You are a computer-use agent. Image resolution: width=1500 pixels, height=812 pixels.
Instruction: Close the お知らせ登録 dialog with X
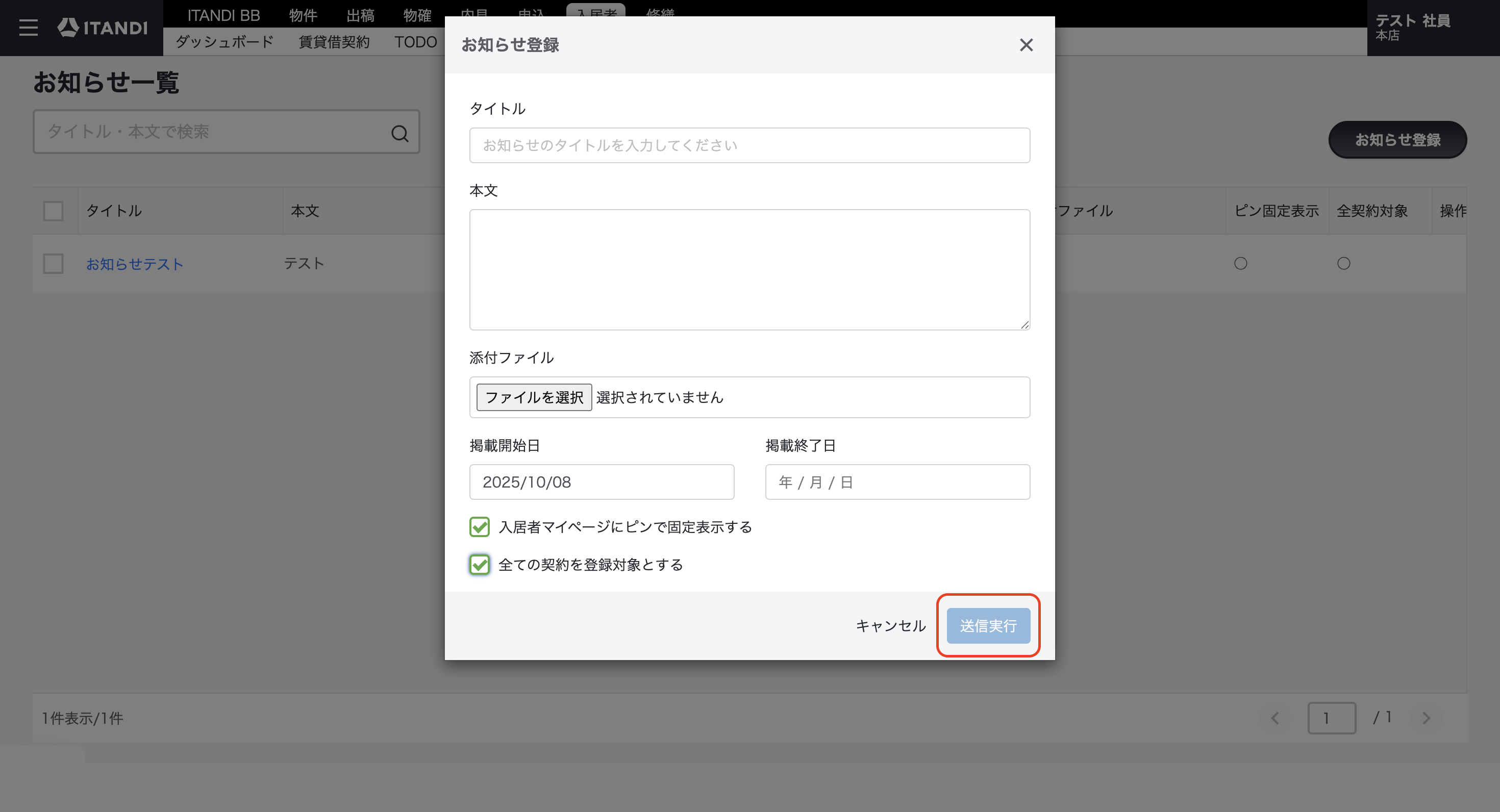1026,45
